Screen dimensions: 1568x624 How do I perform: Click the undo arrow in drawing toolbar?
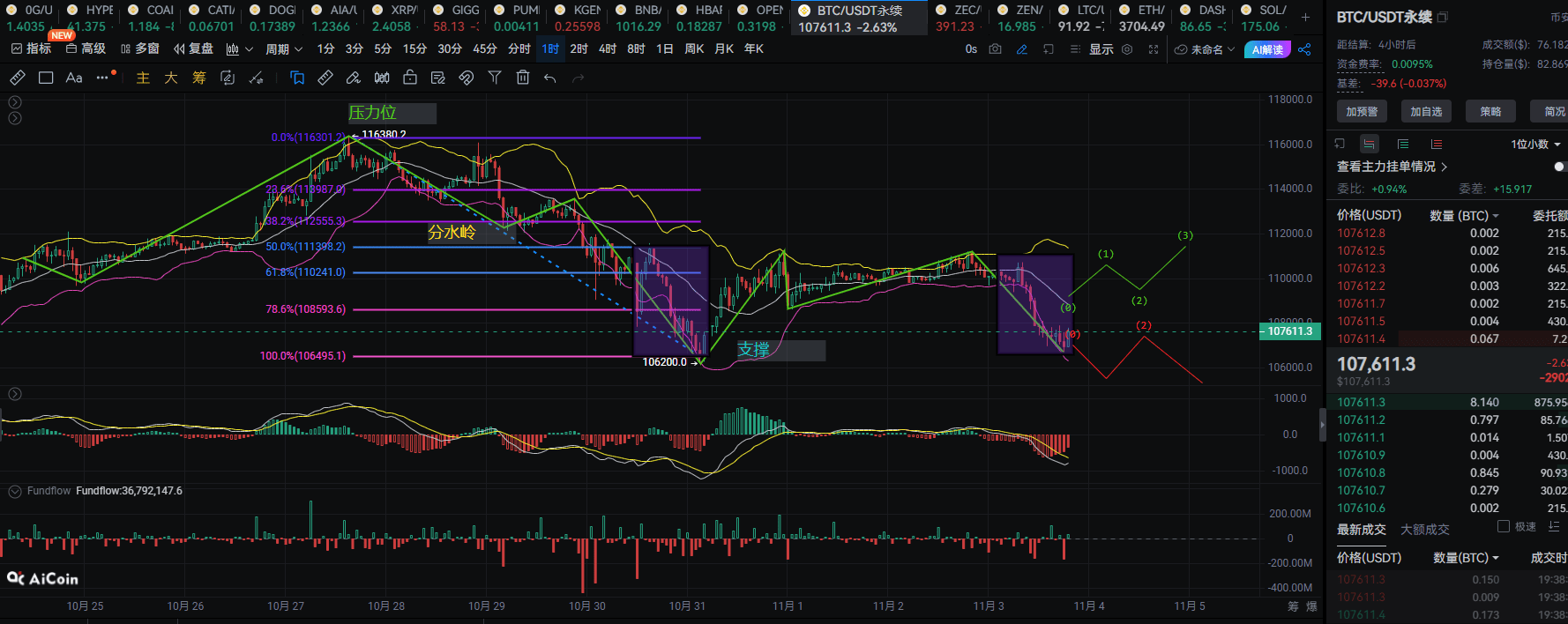pos(550,78)
